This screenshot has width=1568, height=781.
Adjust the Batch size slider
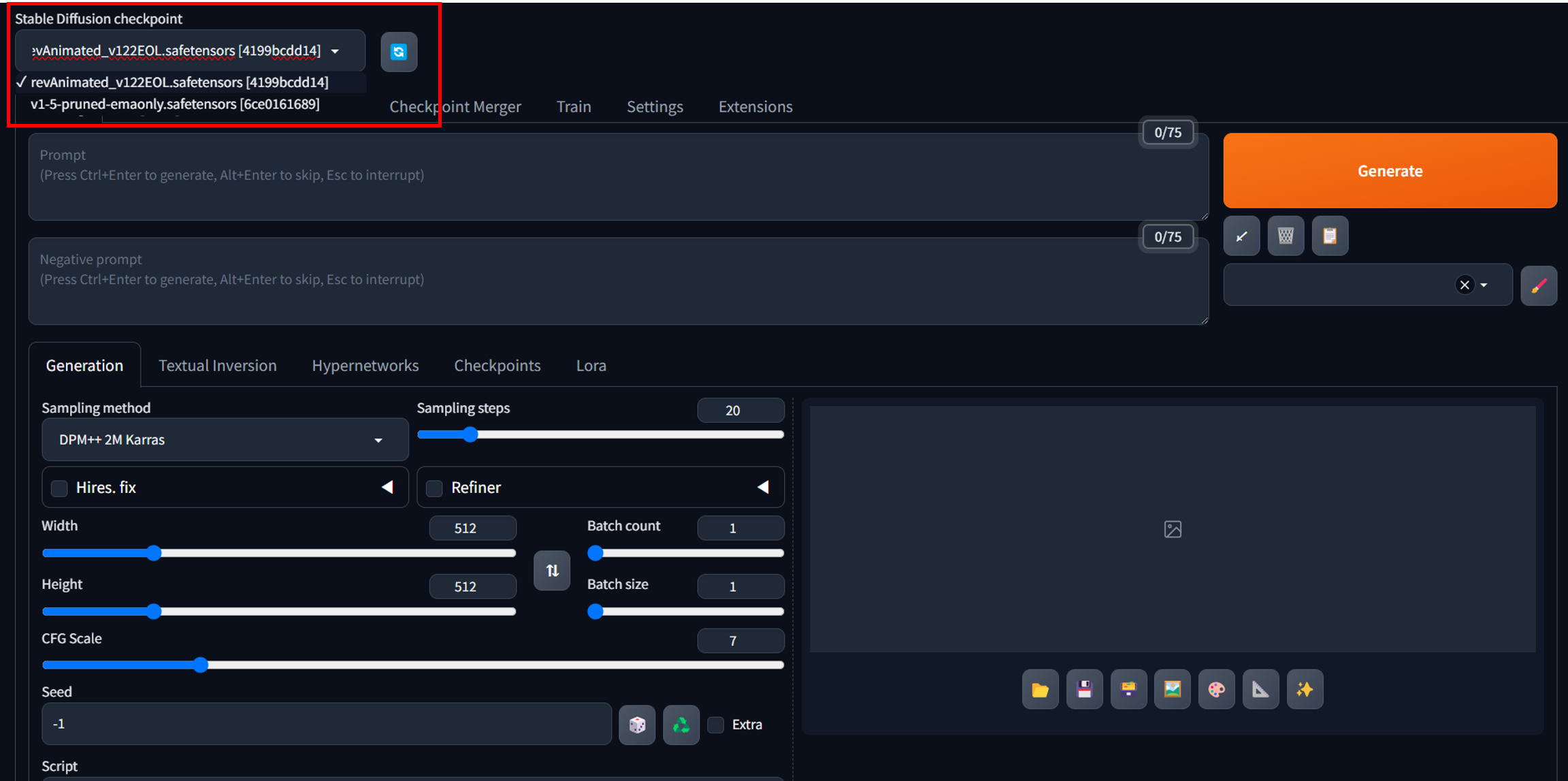[x=686, y=611]
